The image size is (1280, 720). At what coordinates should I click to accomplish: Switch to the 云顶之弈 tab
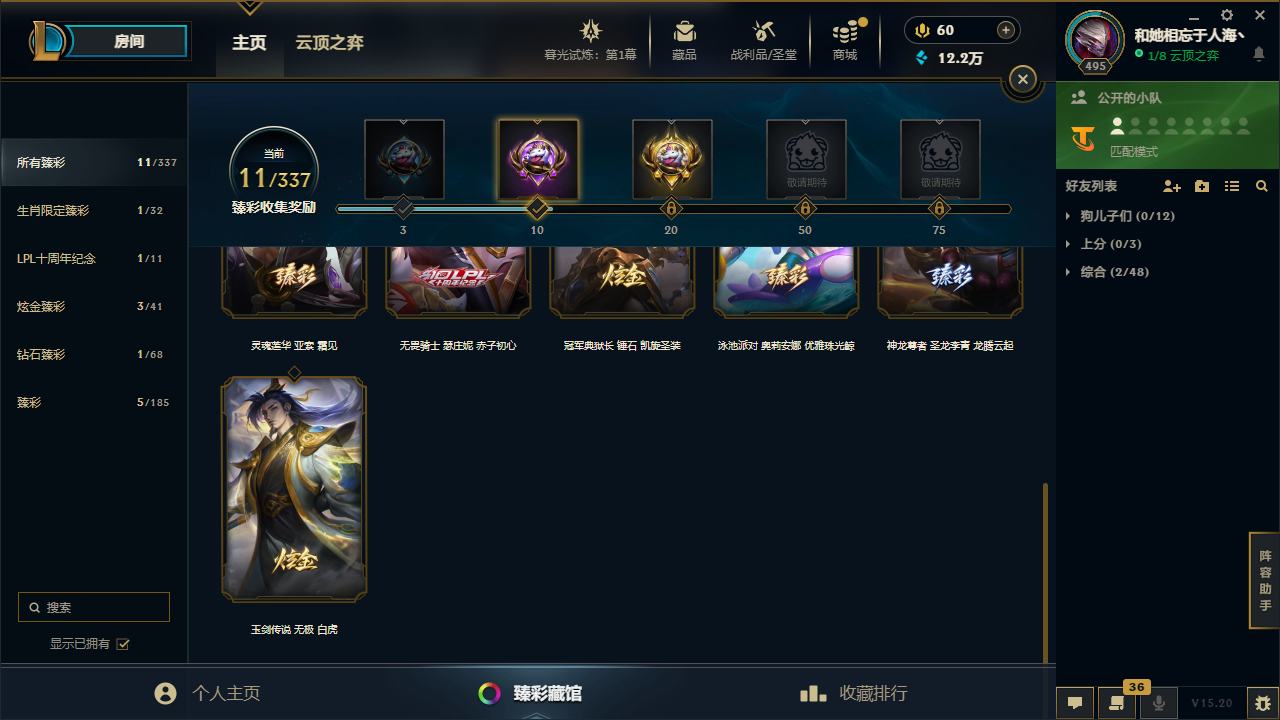[x=329, y=43]
